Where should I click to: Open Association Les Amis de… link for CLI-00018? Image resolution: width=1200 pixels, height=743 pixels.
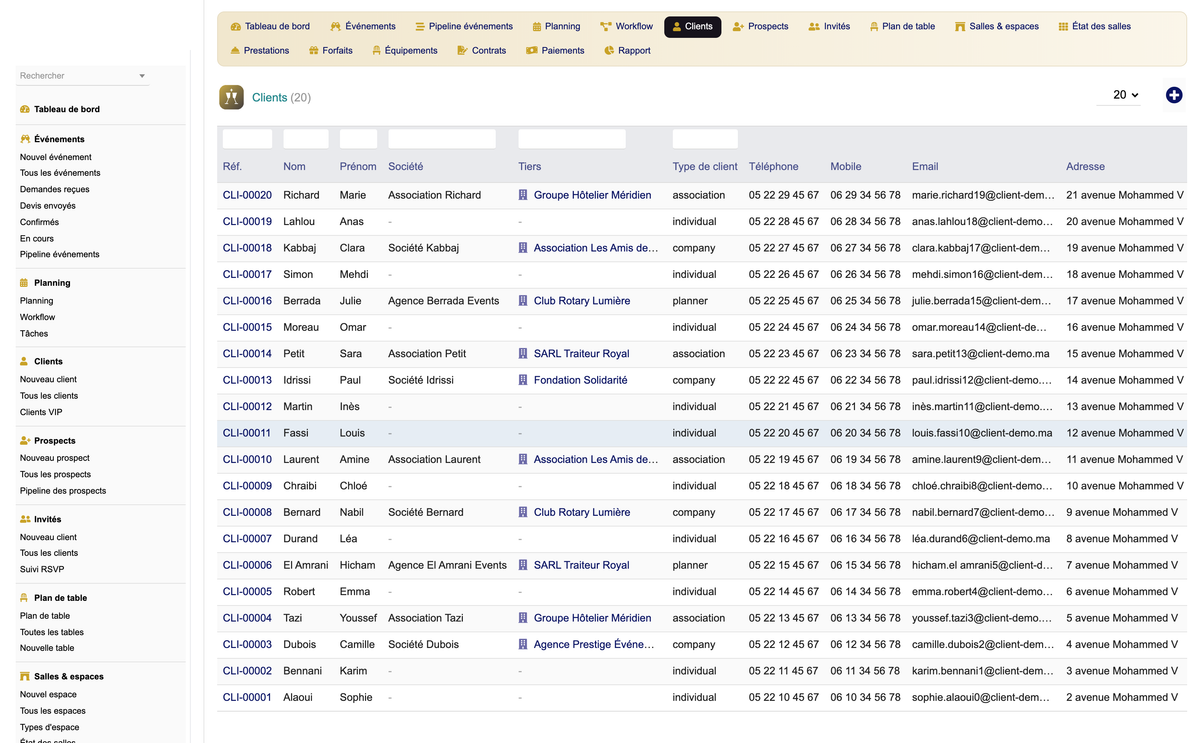pos(596,248)
